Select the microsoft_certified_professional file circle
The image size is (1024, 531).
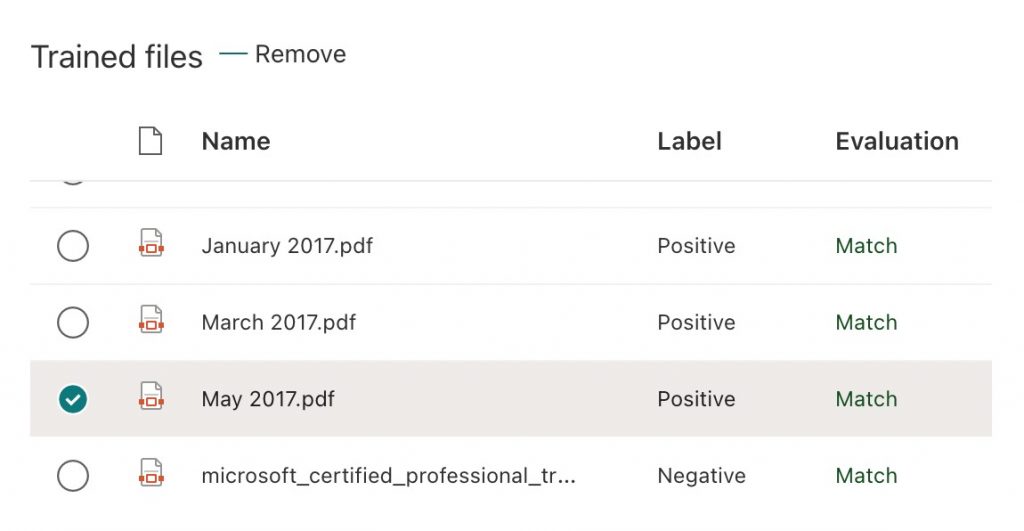[73, 475]
